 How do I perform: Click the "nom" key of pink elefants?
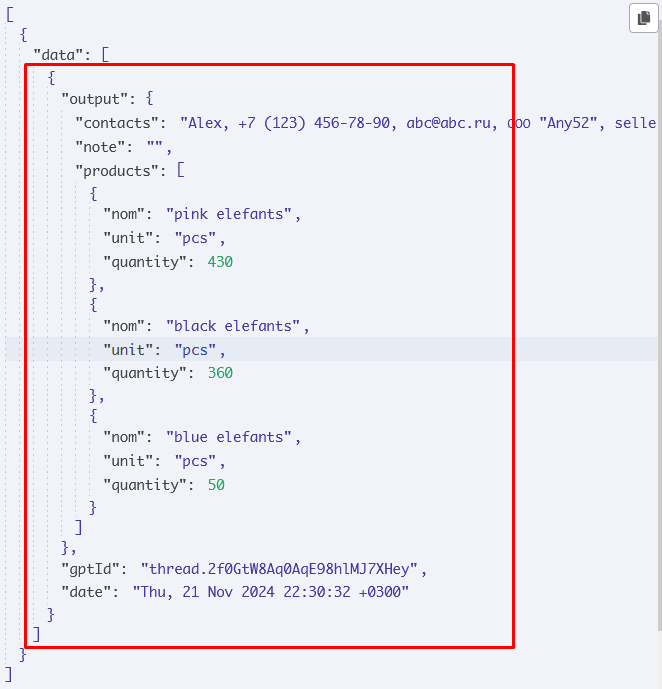[124, 214]
